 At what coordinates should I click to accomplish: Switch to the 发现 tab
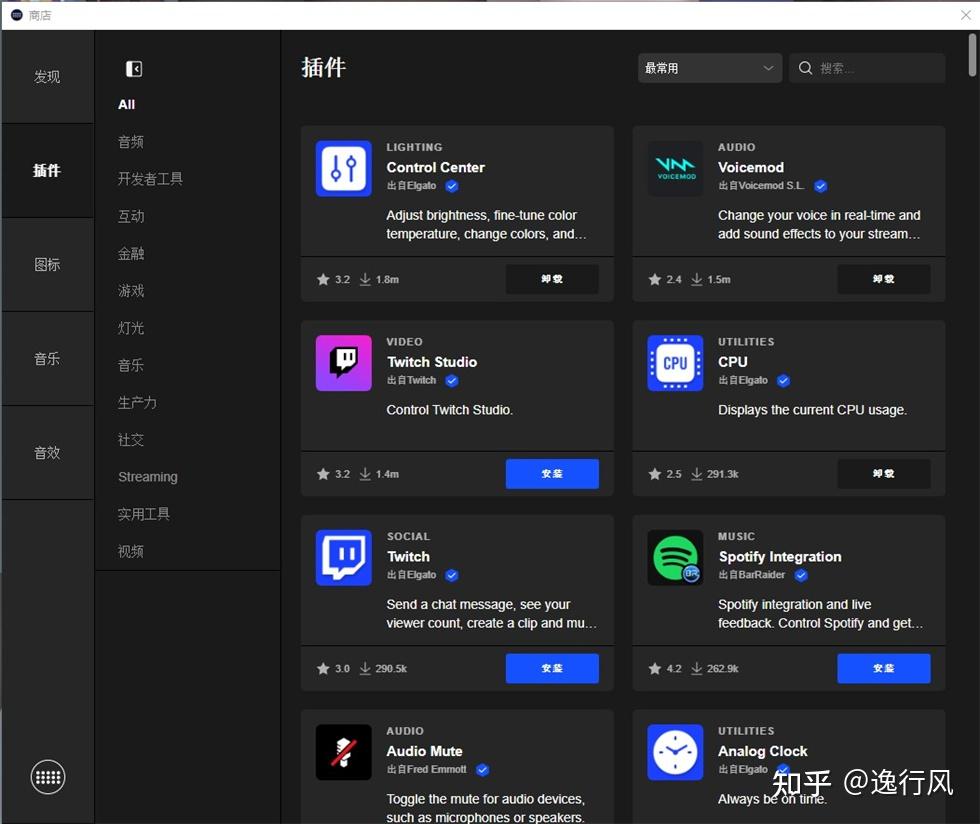pos(48,77)
